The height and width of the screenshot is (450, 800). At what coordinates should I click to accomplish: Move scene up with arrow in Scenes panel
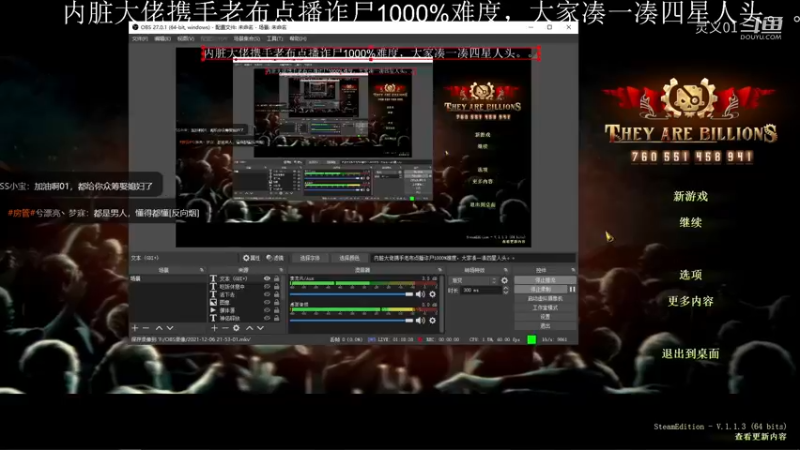[x=159, y=328]
